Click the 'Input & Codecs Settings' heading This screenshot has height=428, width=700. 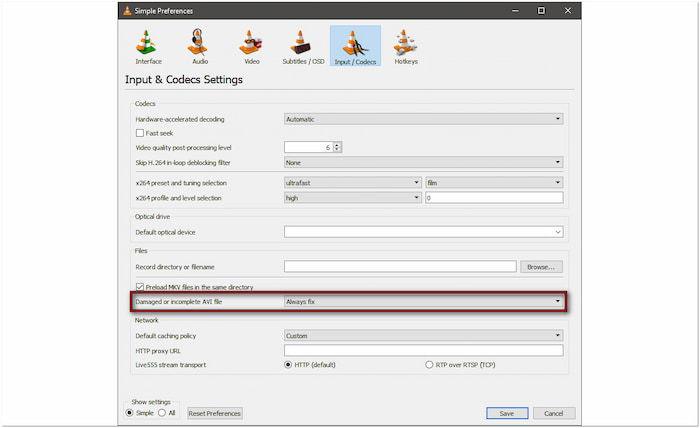(184, 79)
